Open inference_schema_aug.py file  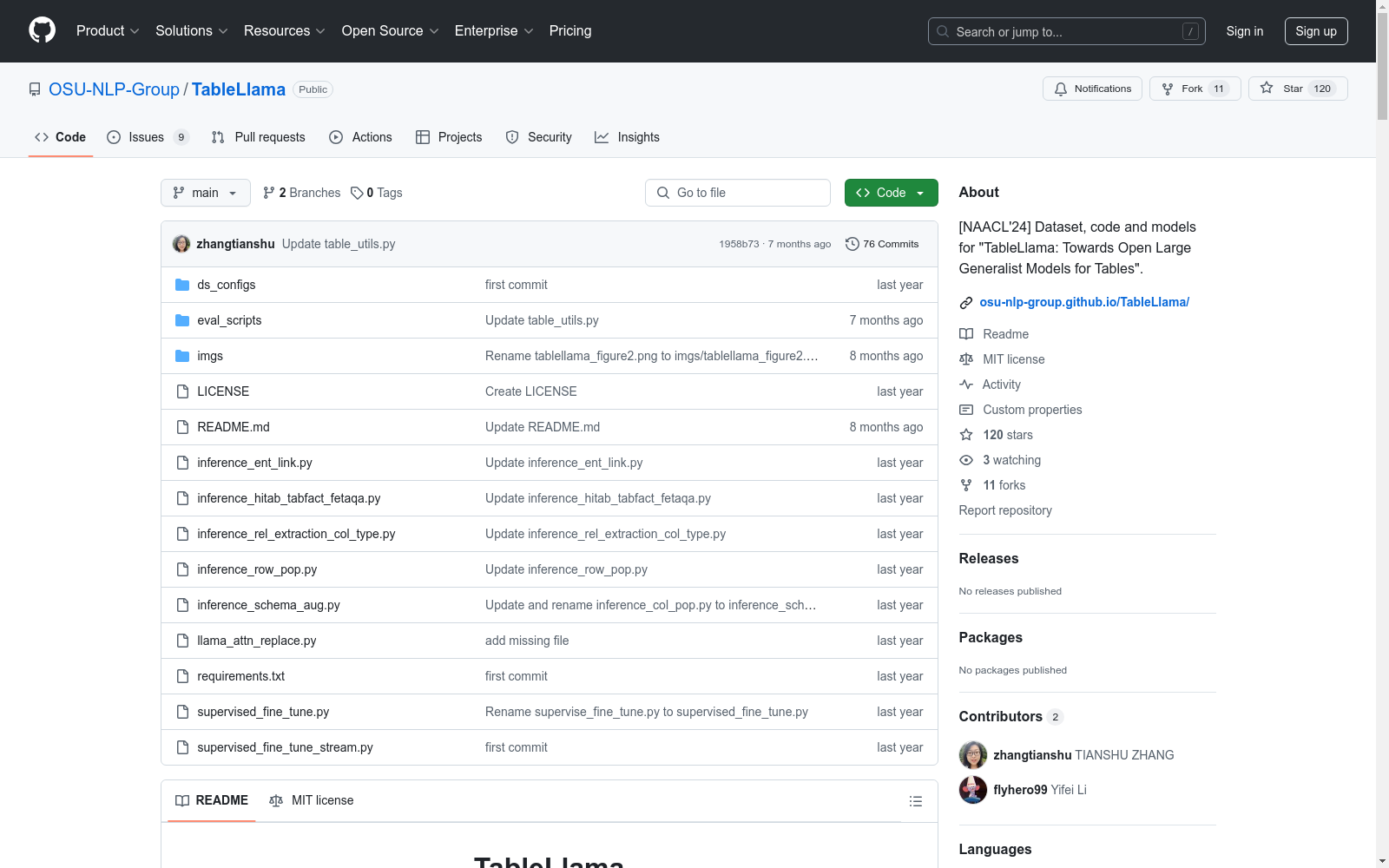click(268, 605)
